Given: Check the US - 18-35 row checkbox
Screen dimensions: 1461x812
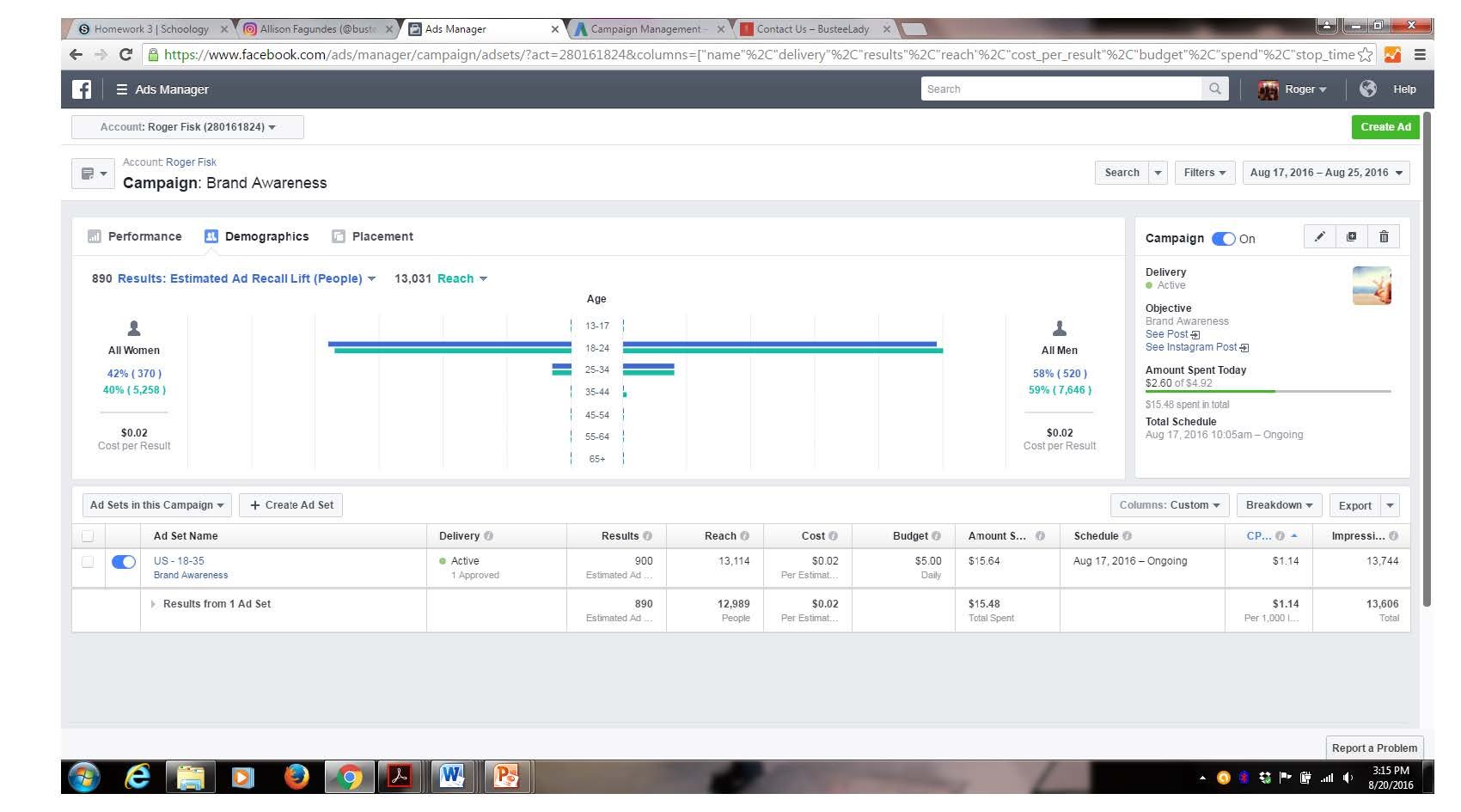Looking at the screenshot, I should pos(88,562).
